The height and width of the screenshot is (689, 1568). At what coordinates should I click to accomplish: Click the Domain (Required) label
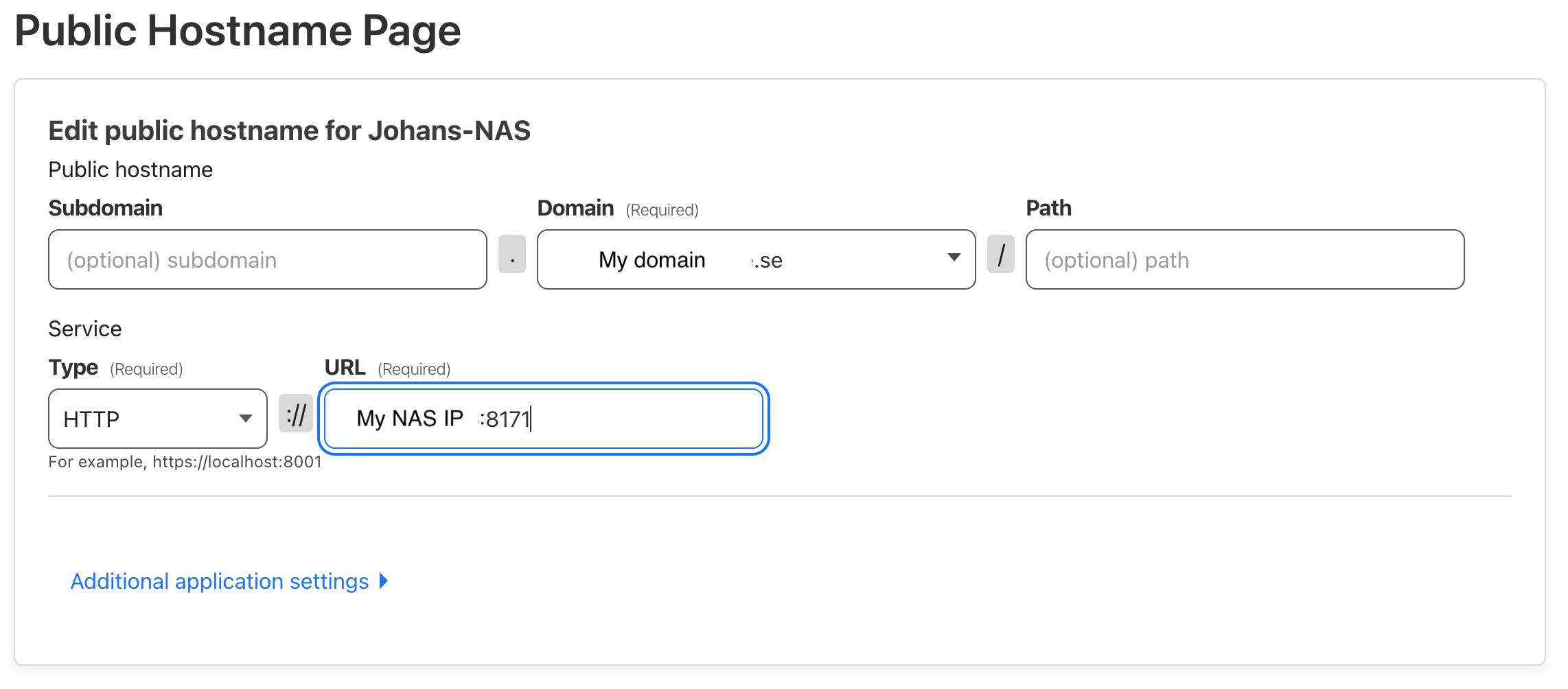[x=618, y=209]
